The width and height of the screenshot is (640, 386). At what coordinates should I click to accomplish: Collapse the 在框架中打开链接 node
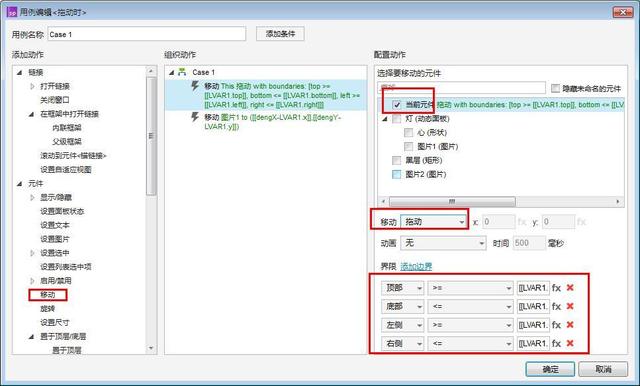(x=31, y=114)
